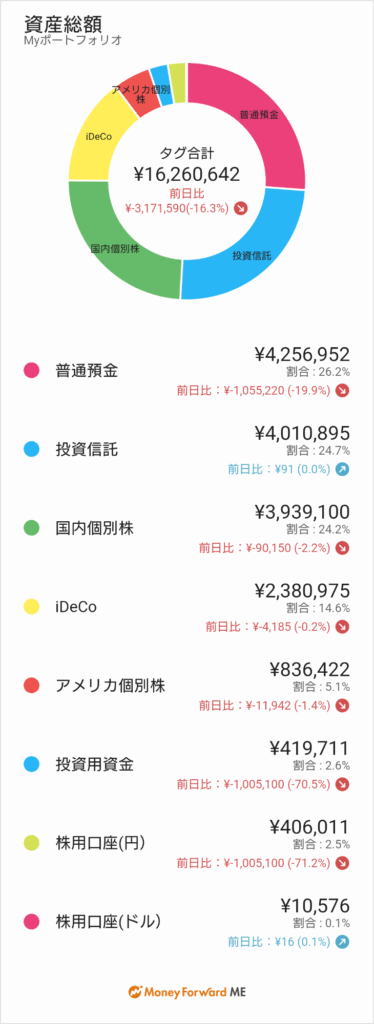374x1024 pixels.
Task: Click the blue up-arrow icon for 株用口座(ドル)
Action: click(343, 941)
